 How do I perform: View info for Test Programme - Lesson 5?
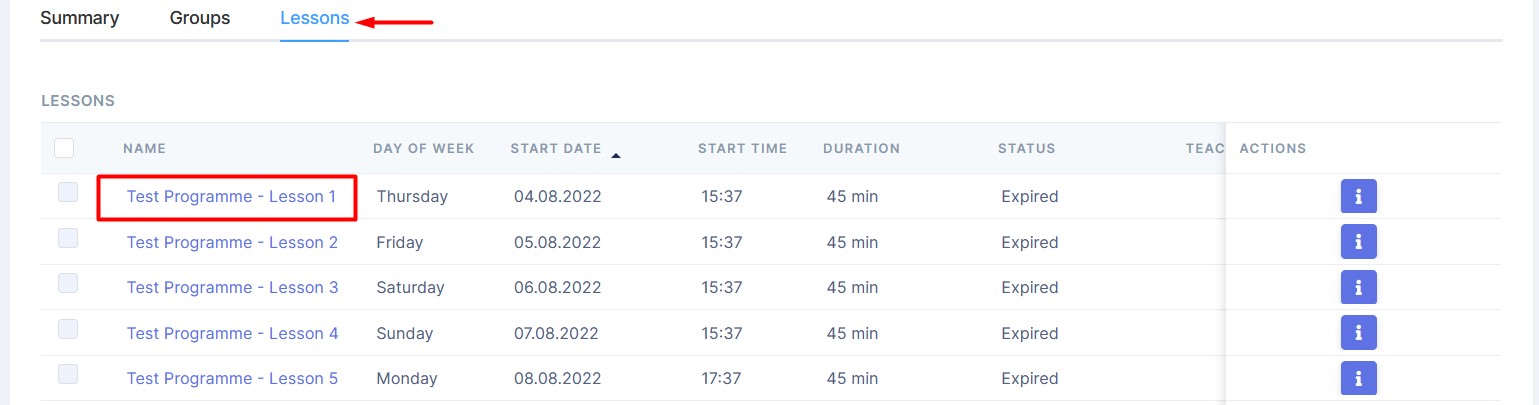click(x=1358, y=378)
